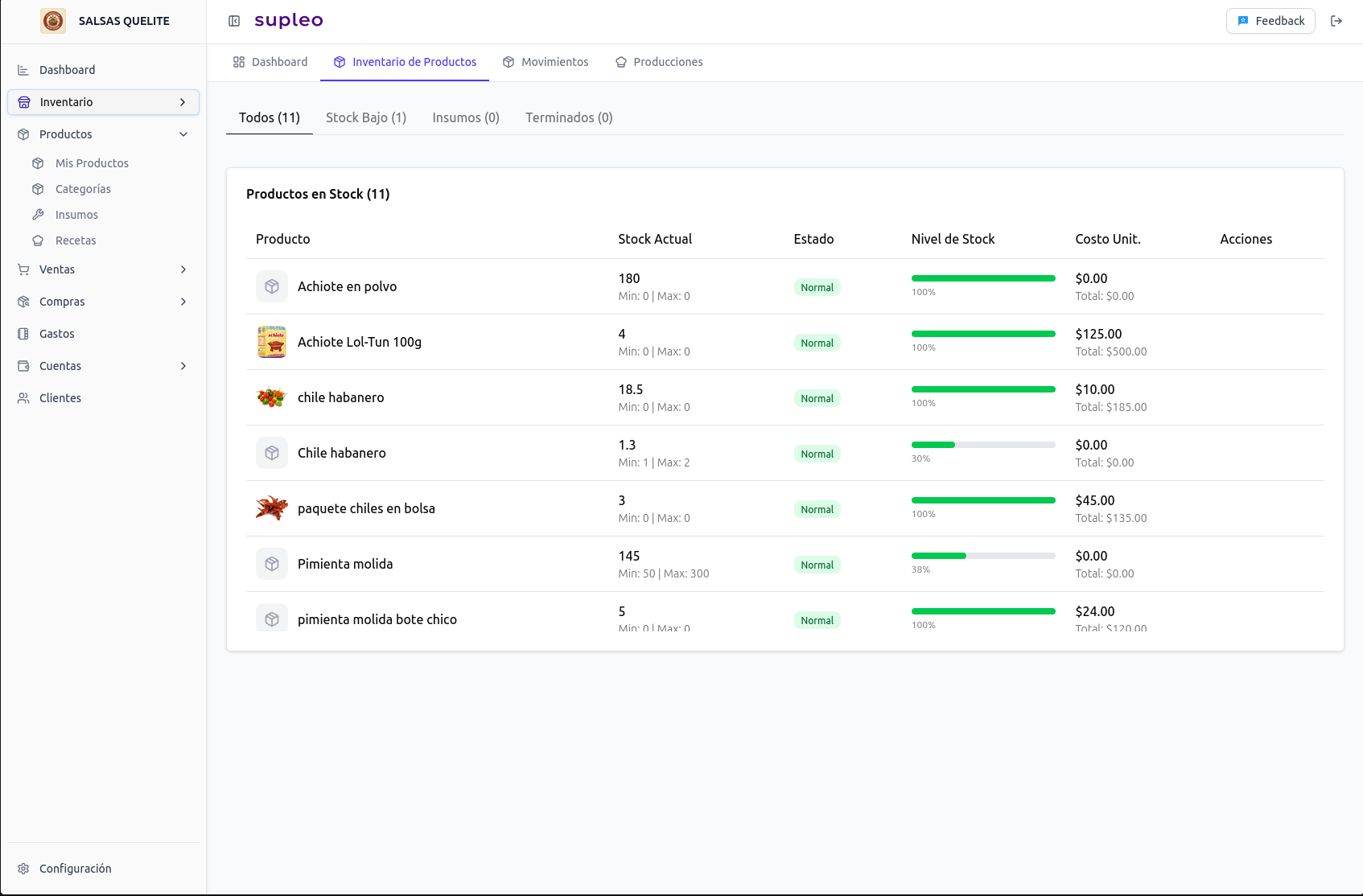1363x896 pixels.
Task: Click the Gastos receipt icon
Action: point(23,334)
